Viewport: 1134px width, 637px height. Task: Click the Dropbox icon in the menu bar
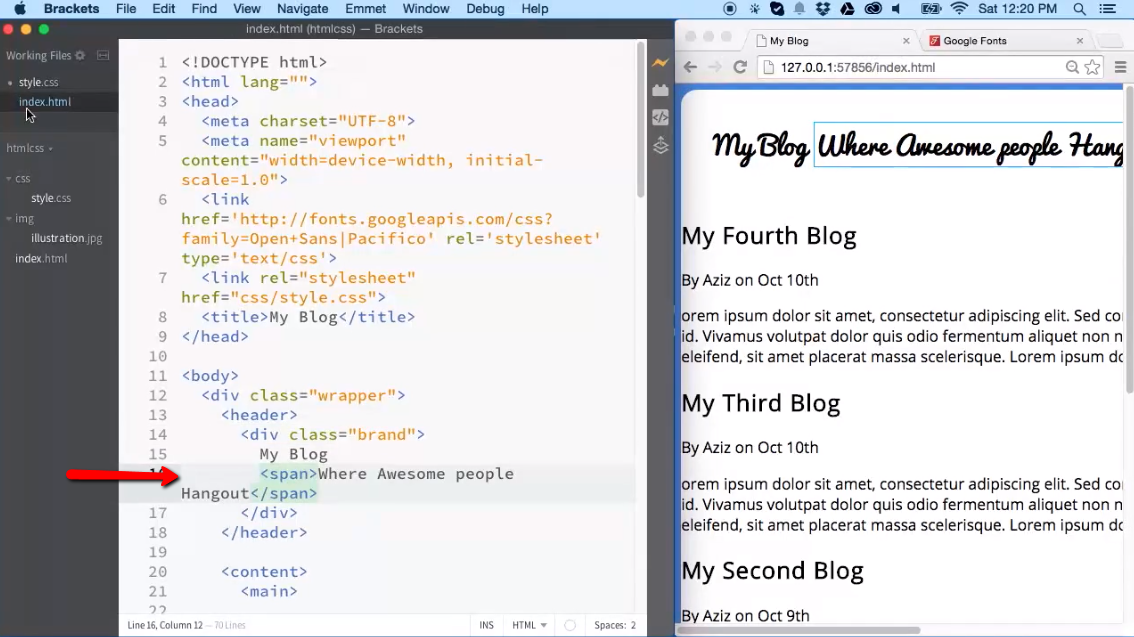(823, 9)
